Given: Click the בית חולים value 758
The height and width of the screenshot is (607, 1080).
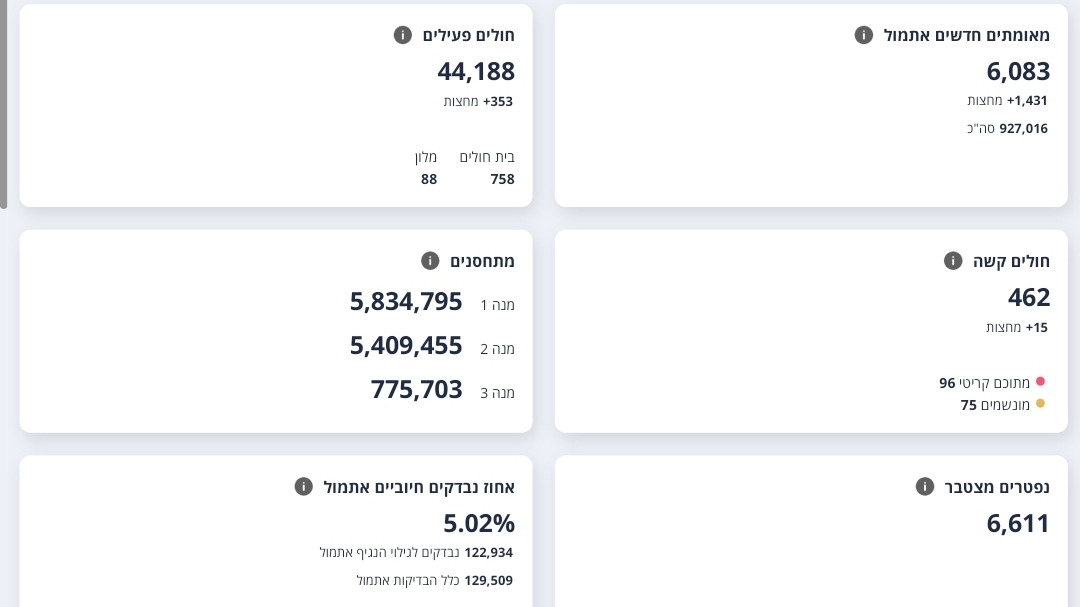Looking at the screenshot, I should point(502,179).
